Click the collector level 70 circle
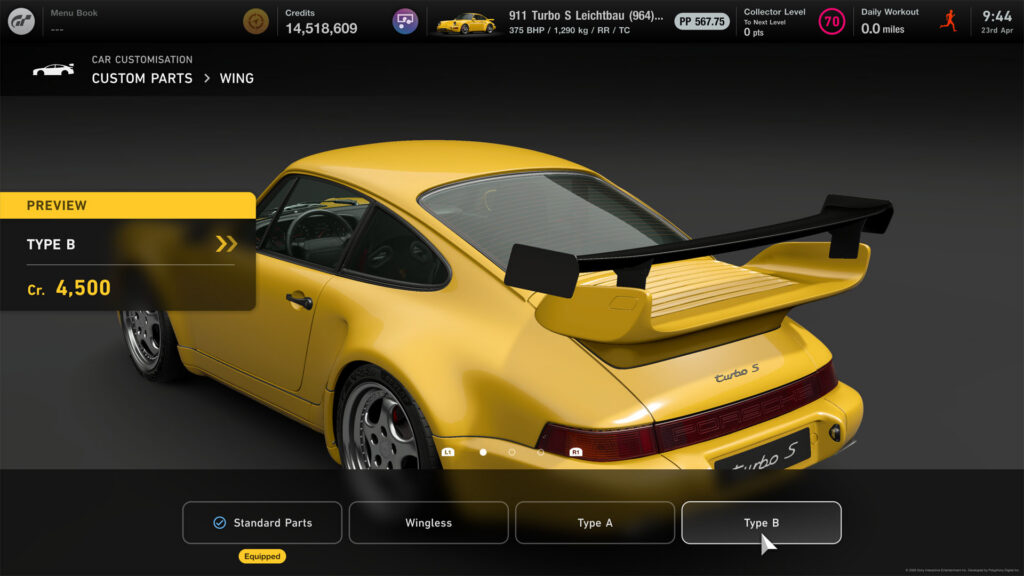 [831, 22]
